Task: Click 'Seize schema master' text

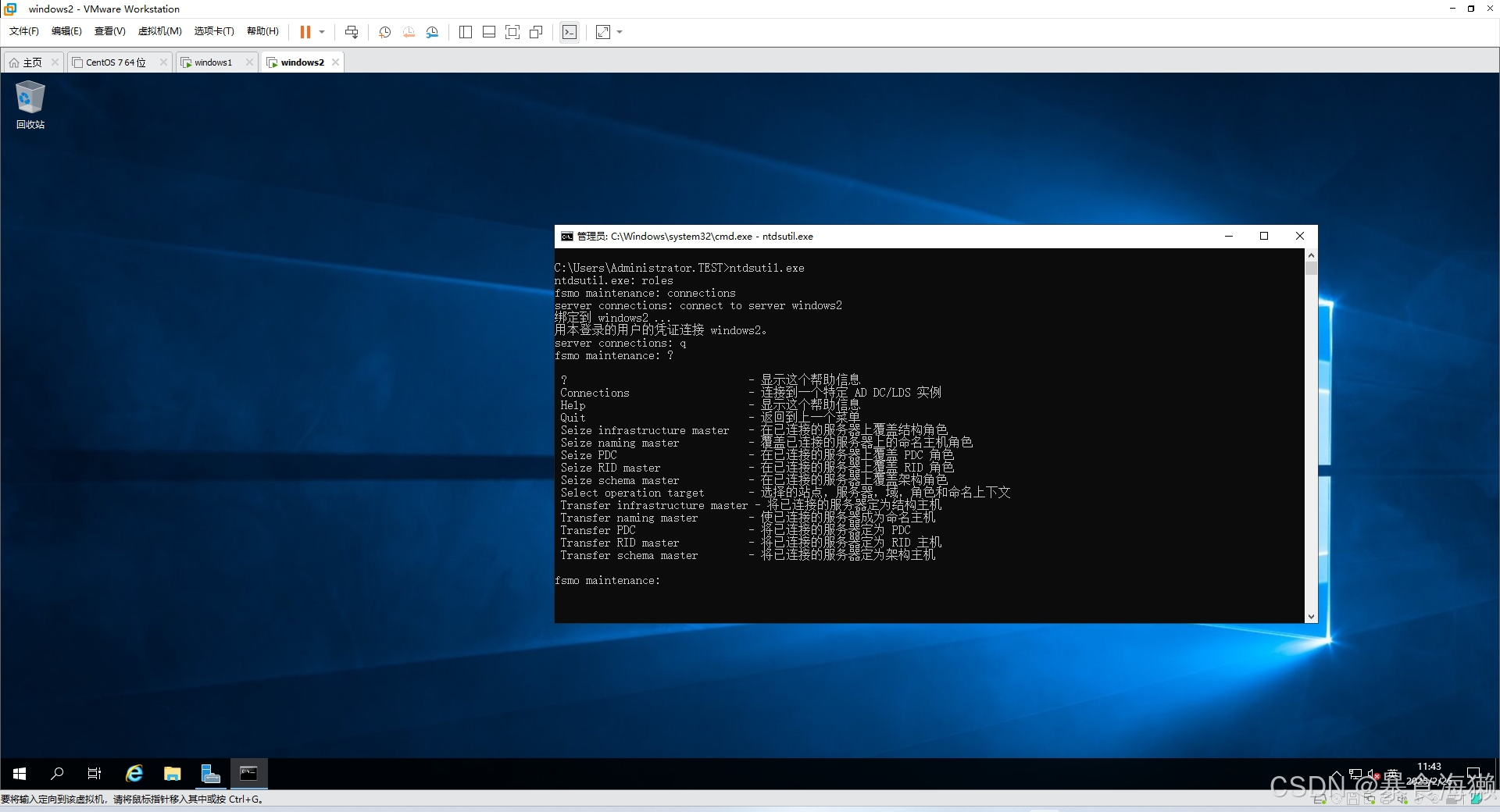Action: (x=620, y=481)
